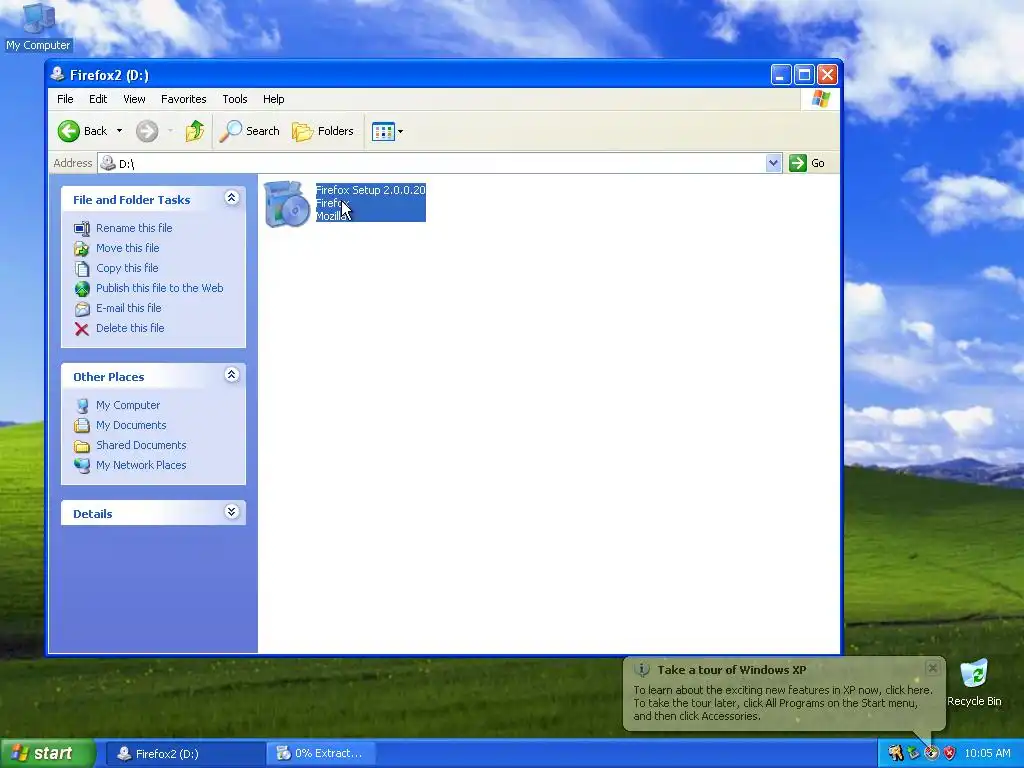Click the greyed Forward arrow button
This screenshot has height=768, width=1024.
click(147, 131)
